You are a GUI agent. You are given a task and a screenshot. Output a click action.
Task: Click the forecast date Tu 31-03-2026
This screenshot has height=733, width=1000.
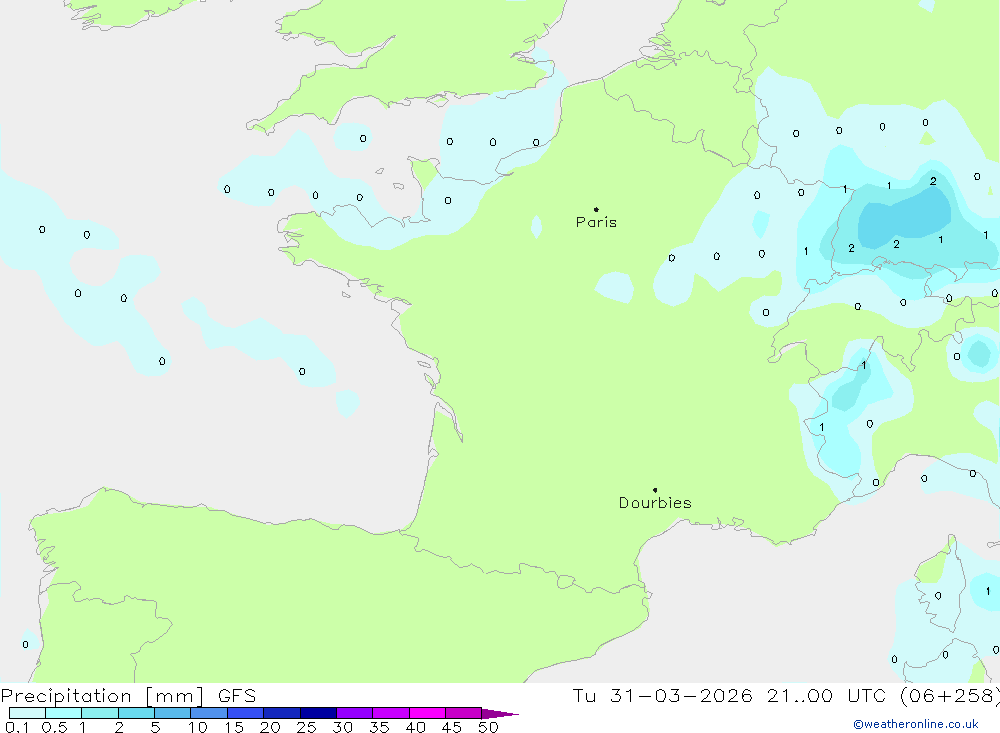pos(662,695)
